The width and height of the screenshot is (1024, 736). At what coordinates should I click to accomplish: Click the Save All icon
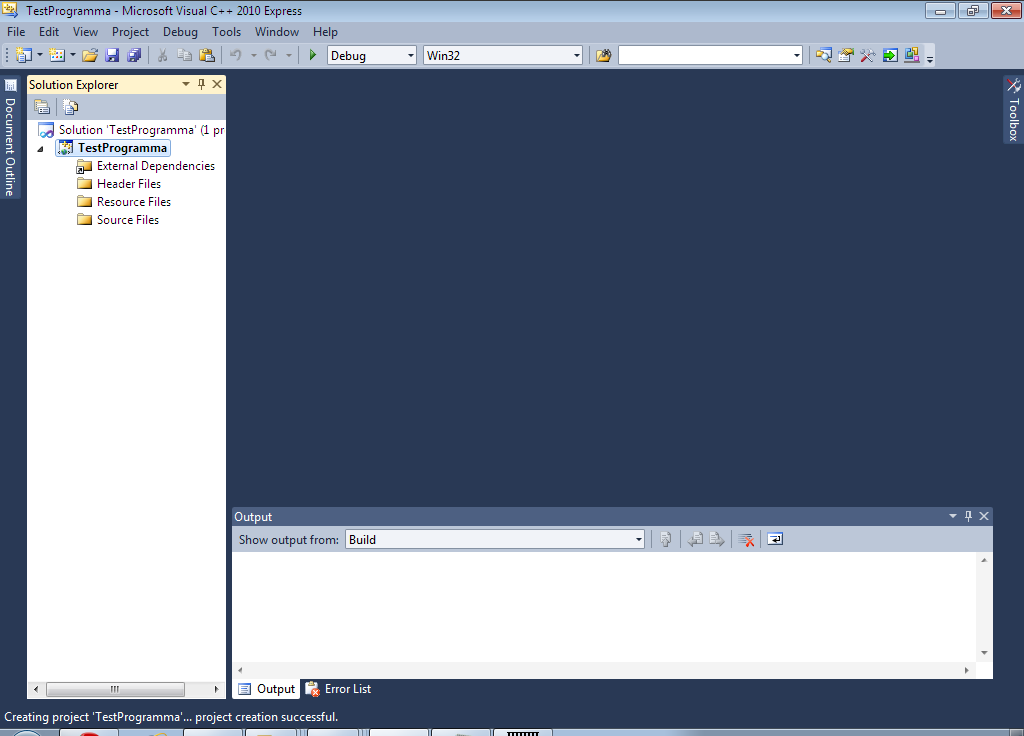click(x=134, y=56)
